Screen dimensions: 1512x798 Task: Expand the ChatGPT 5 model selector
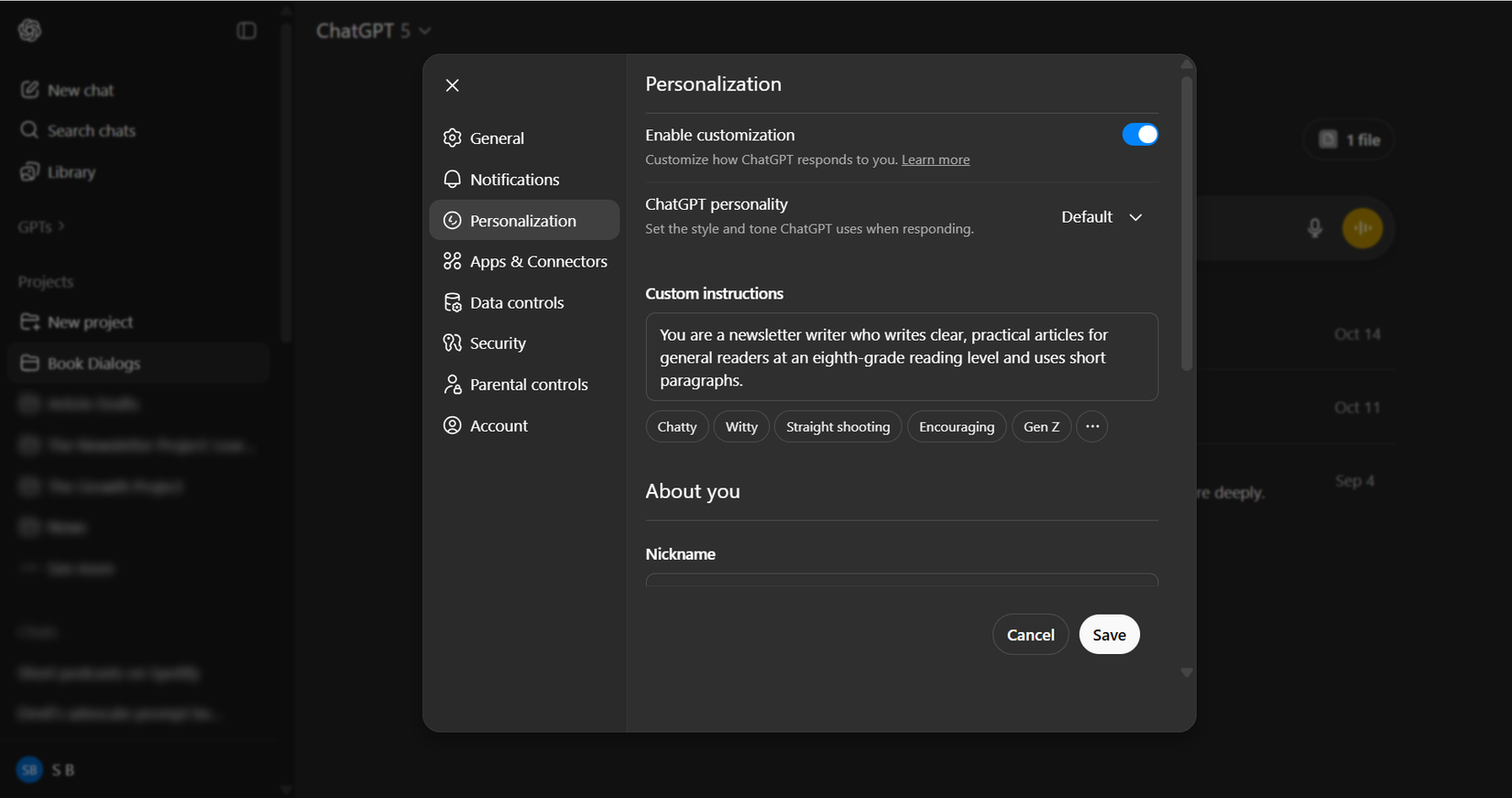point(373,31)
